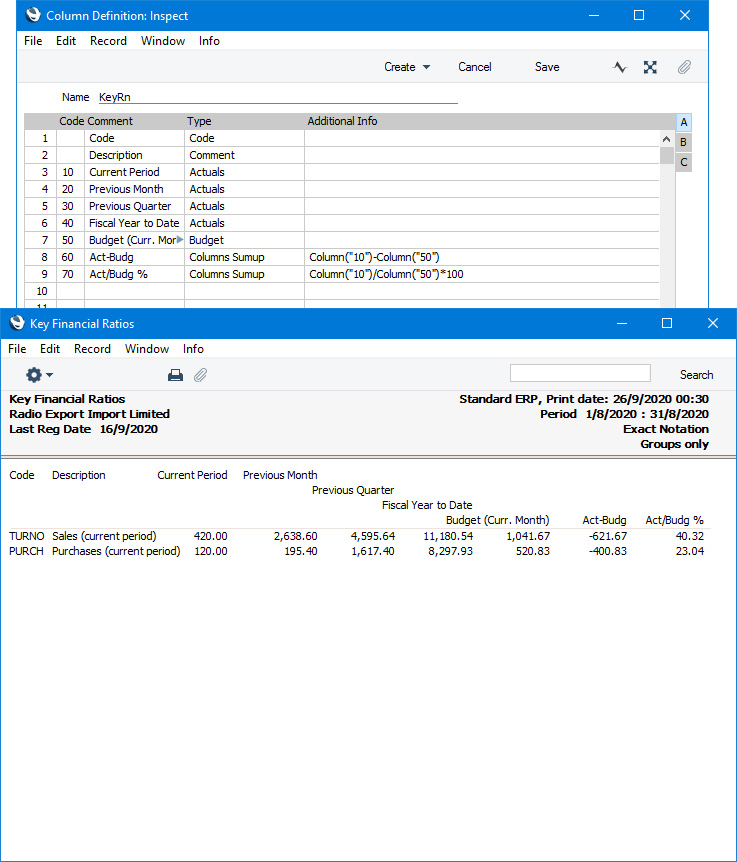Click the printer icon in Key Financial Ratios

pos(175,375)
